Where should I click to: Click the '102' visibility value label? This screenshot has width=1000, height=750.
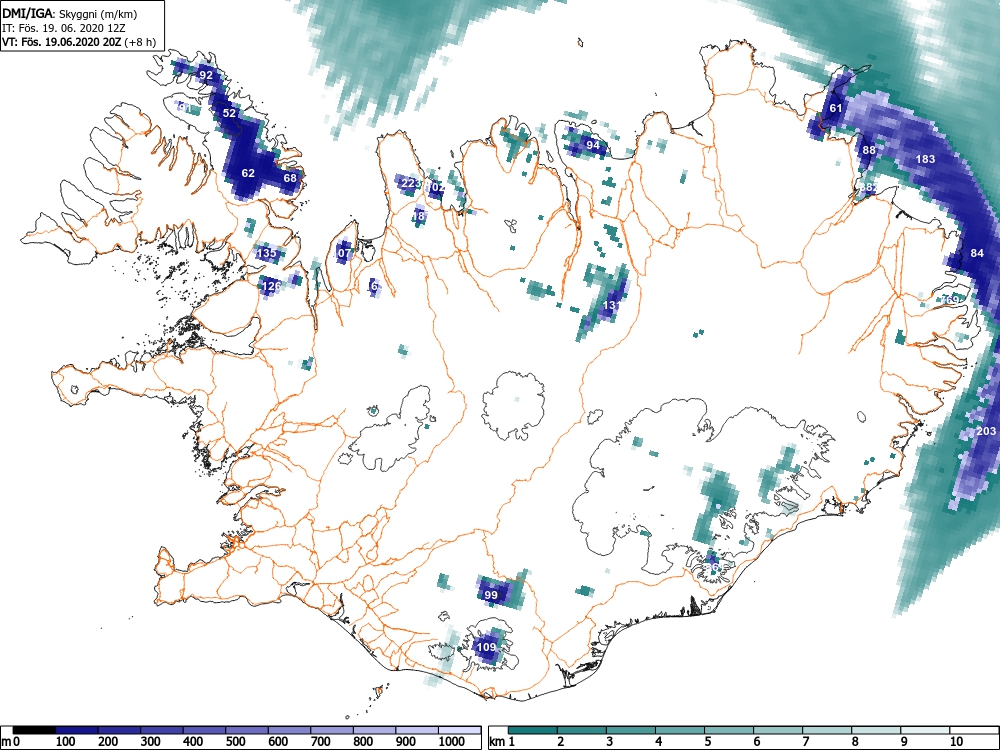[436, 188]
